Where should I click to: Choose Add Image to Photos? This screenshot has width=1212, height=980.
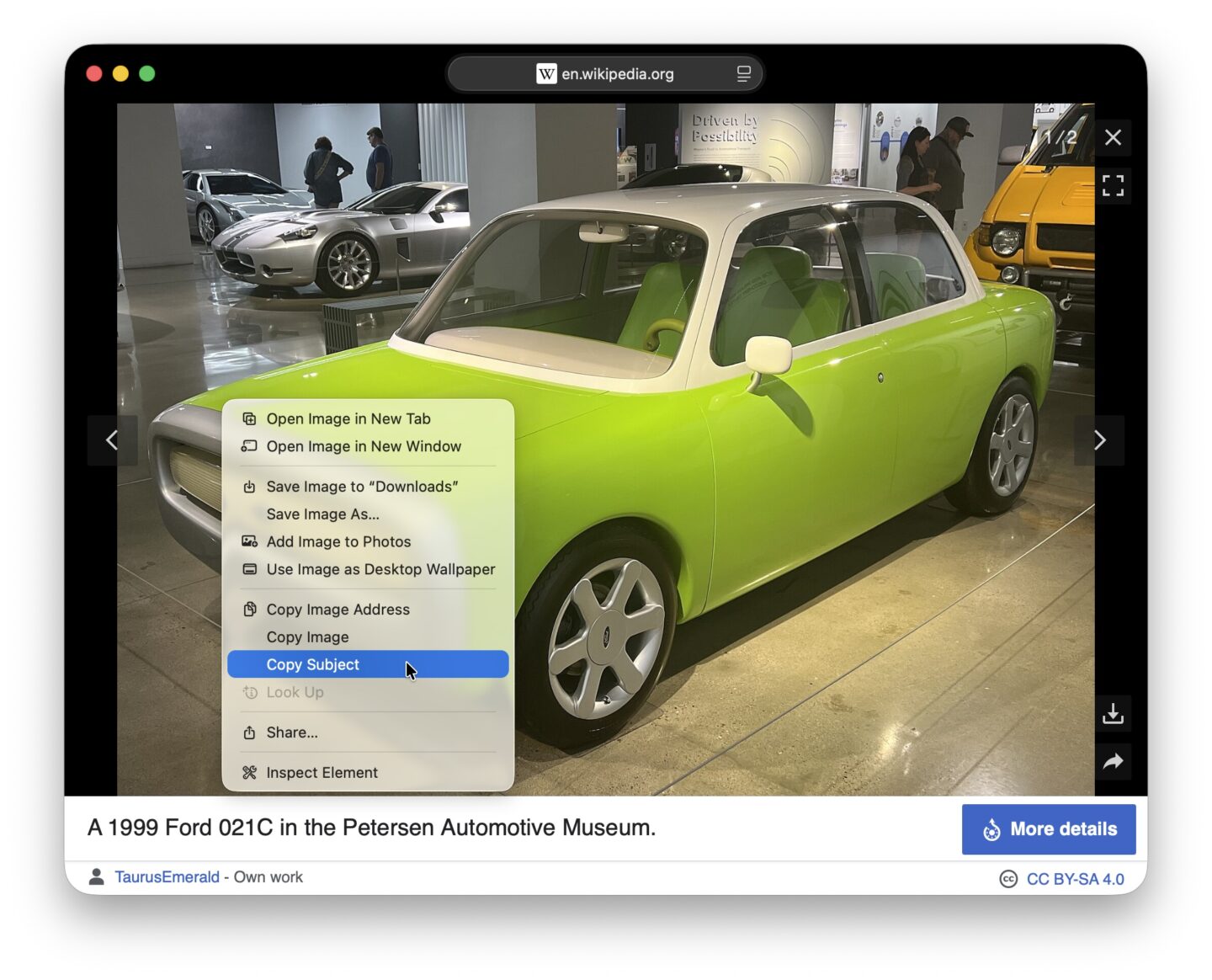[x=368, y=542]
